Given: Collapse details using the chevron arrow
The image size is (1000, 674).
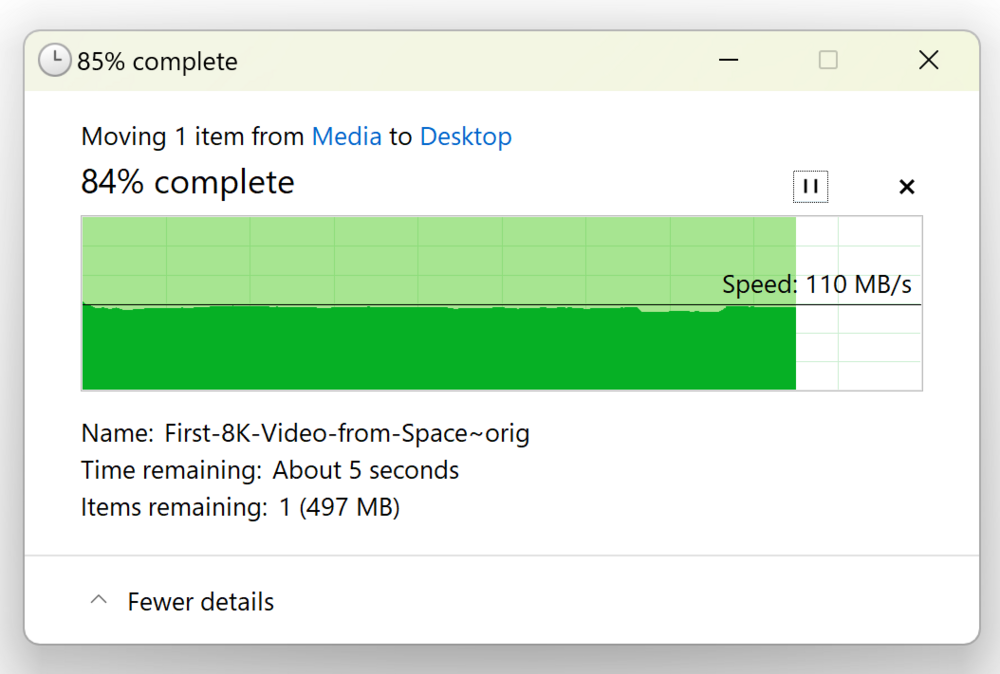Looking at the screenshot, I should click(98, 600).
